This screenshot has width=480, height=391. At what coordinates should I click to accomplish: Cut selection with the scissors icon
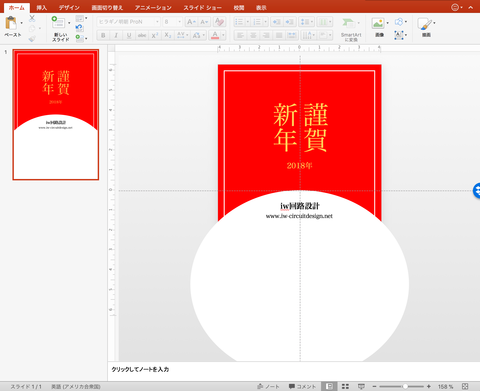tap(32, 18)
